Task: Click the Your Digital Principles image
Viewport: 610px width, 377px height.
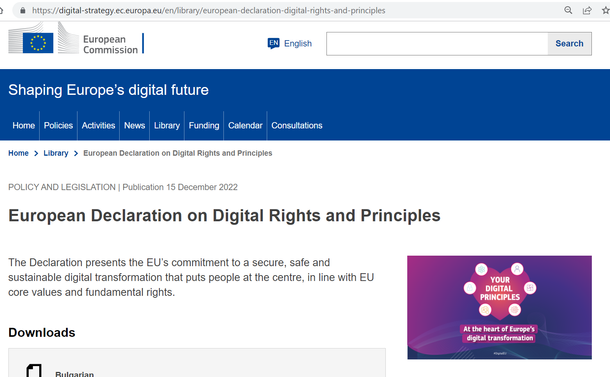Action: 500,307
